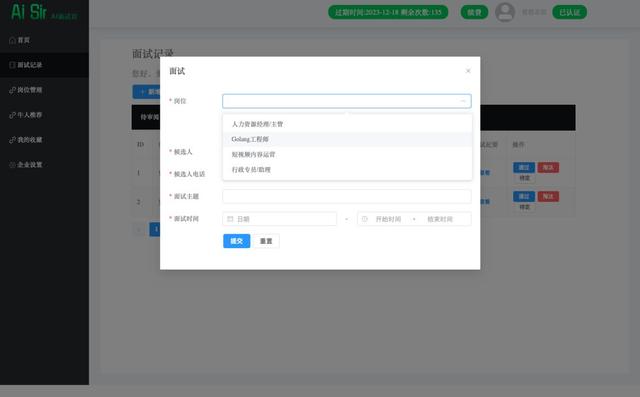Go to 我的收藏 in sidebar
This screenshot has width=640, height=397.
pos(44,140)
